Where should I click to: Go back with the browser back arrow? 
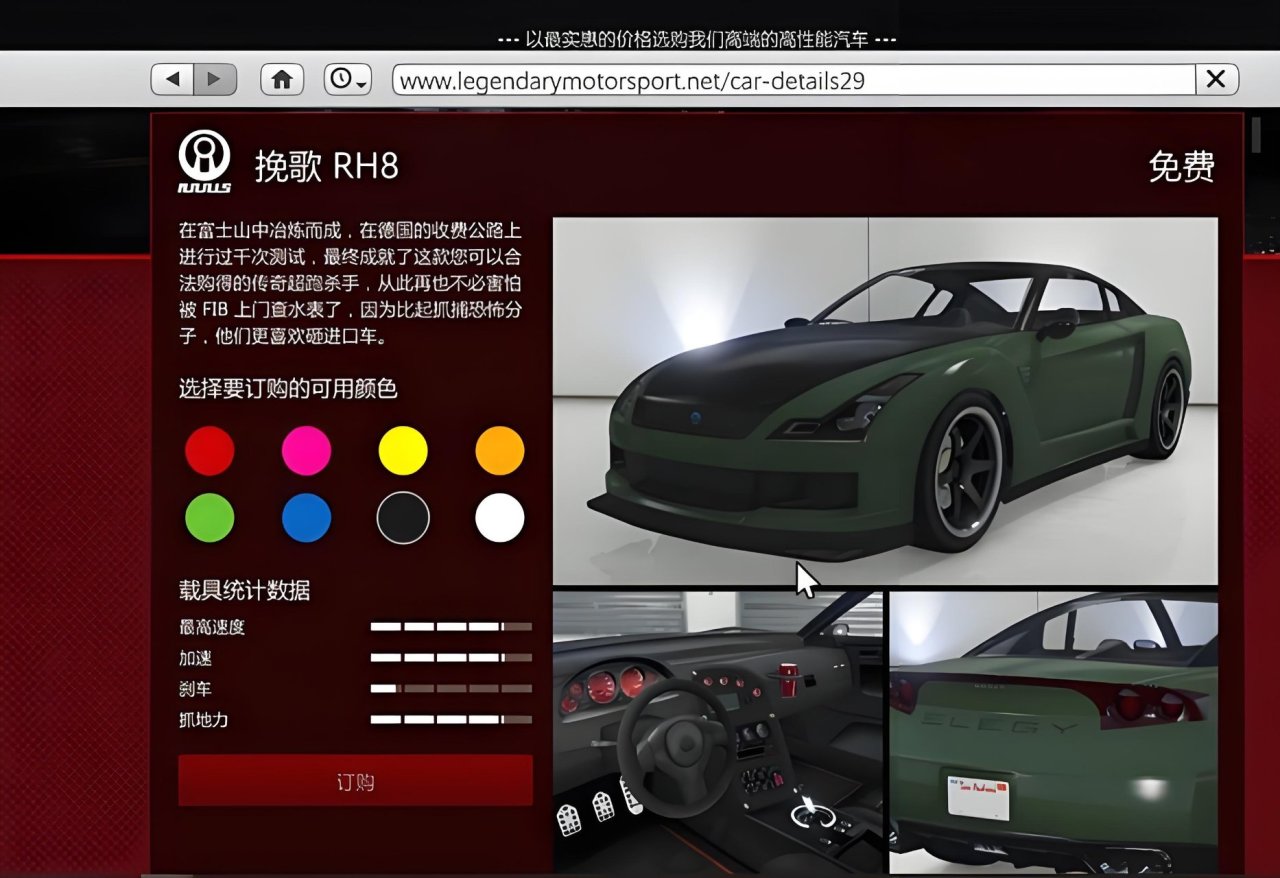click(173, 80)
